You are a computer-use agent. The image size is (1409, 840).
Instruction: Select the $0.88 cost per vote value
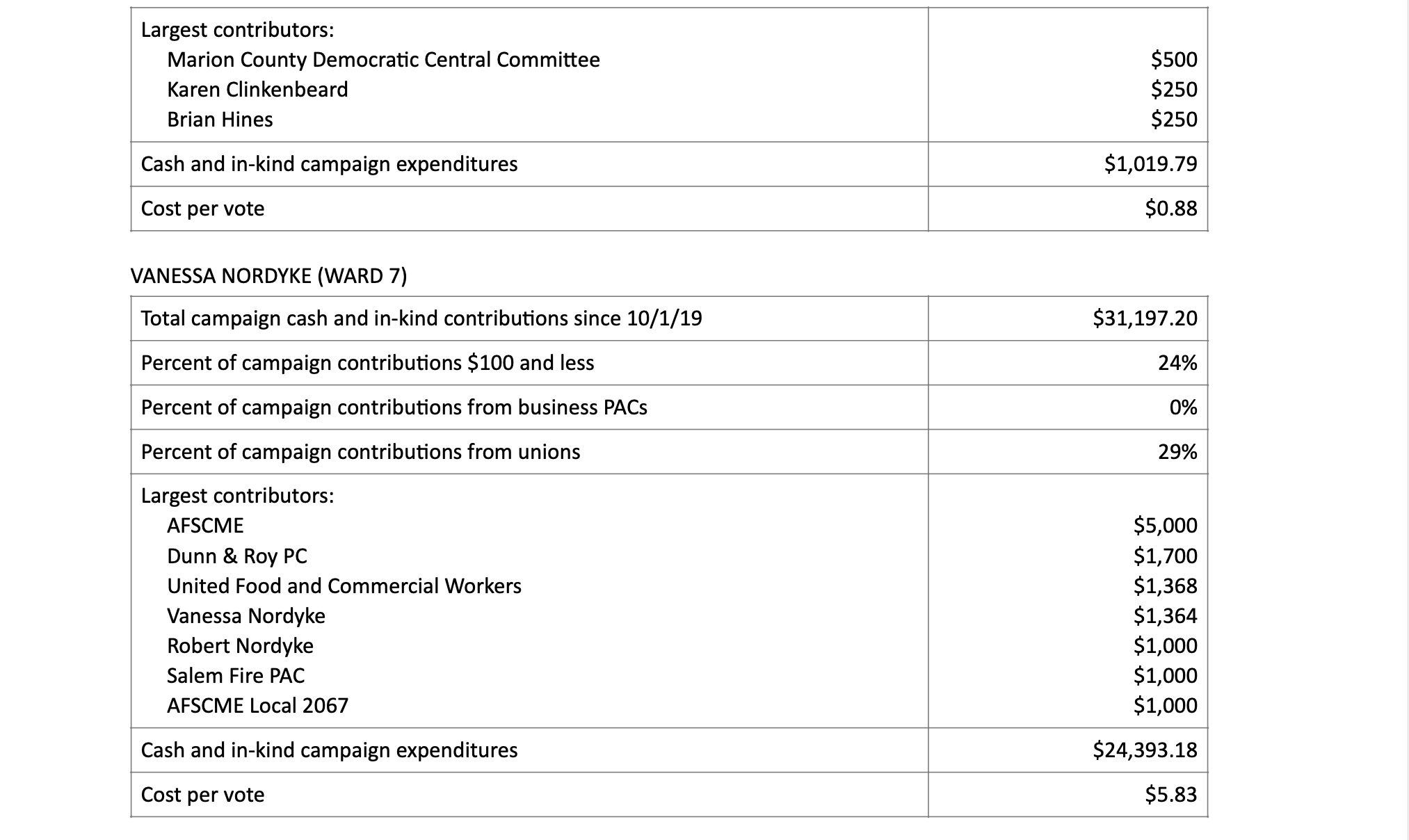[1170, 209]
